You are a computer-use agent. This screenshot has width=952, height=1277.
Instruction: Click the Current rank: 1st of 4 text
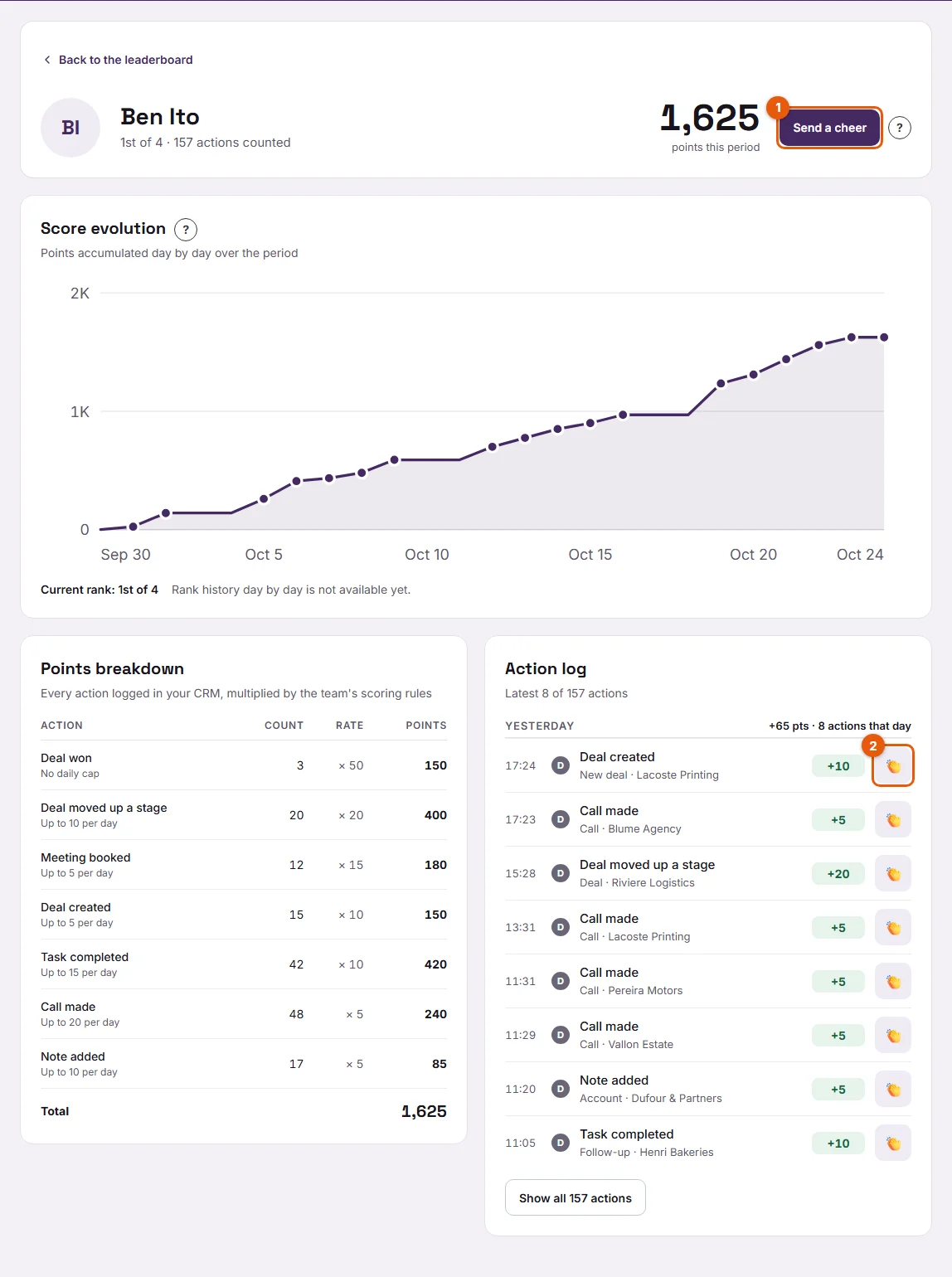pyautogui.click(x=100, y=590)
